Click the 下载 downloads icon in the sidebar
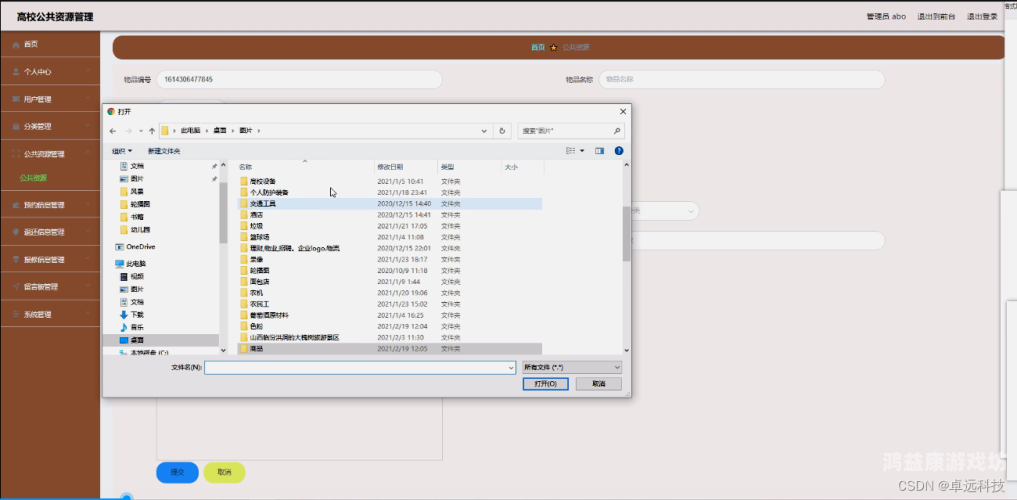Screen dimensions: 1017x500 click(x=124, y=314)
